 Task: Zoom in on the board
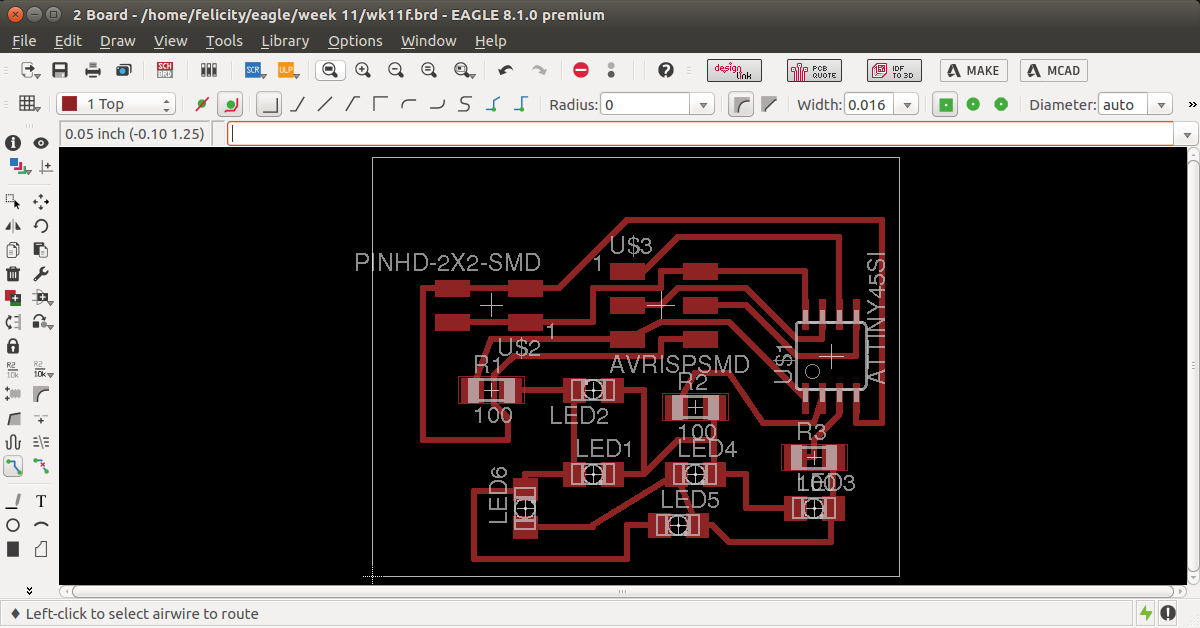[363, 70]
